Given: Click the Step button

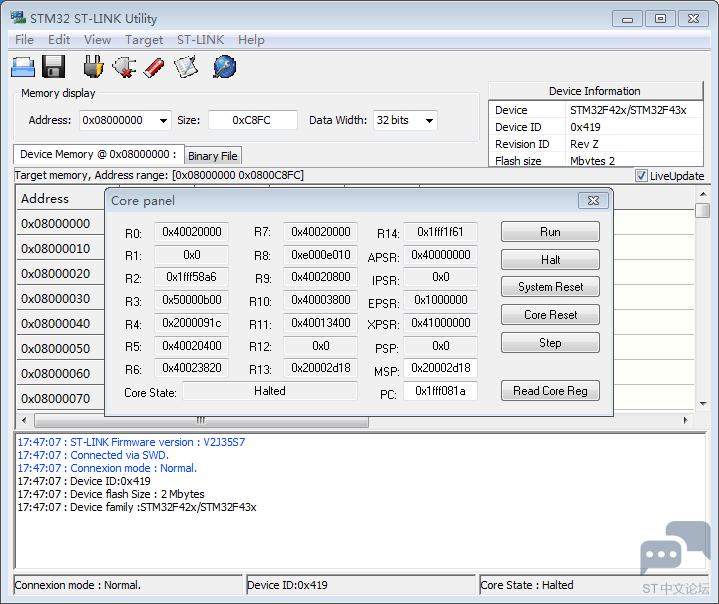Looking at the screenshot, I should click(550, 343).
